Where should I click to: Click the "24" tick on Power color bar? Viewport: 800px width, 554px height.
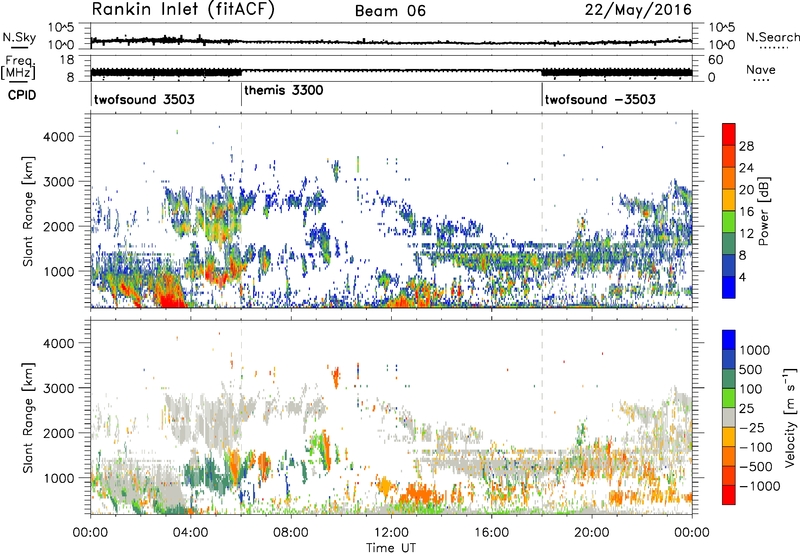click(746, 168)
